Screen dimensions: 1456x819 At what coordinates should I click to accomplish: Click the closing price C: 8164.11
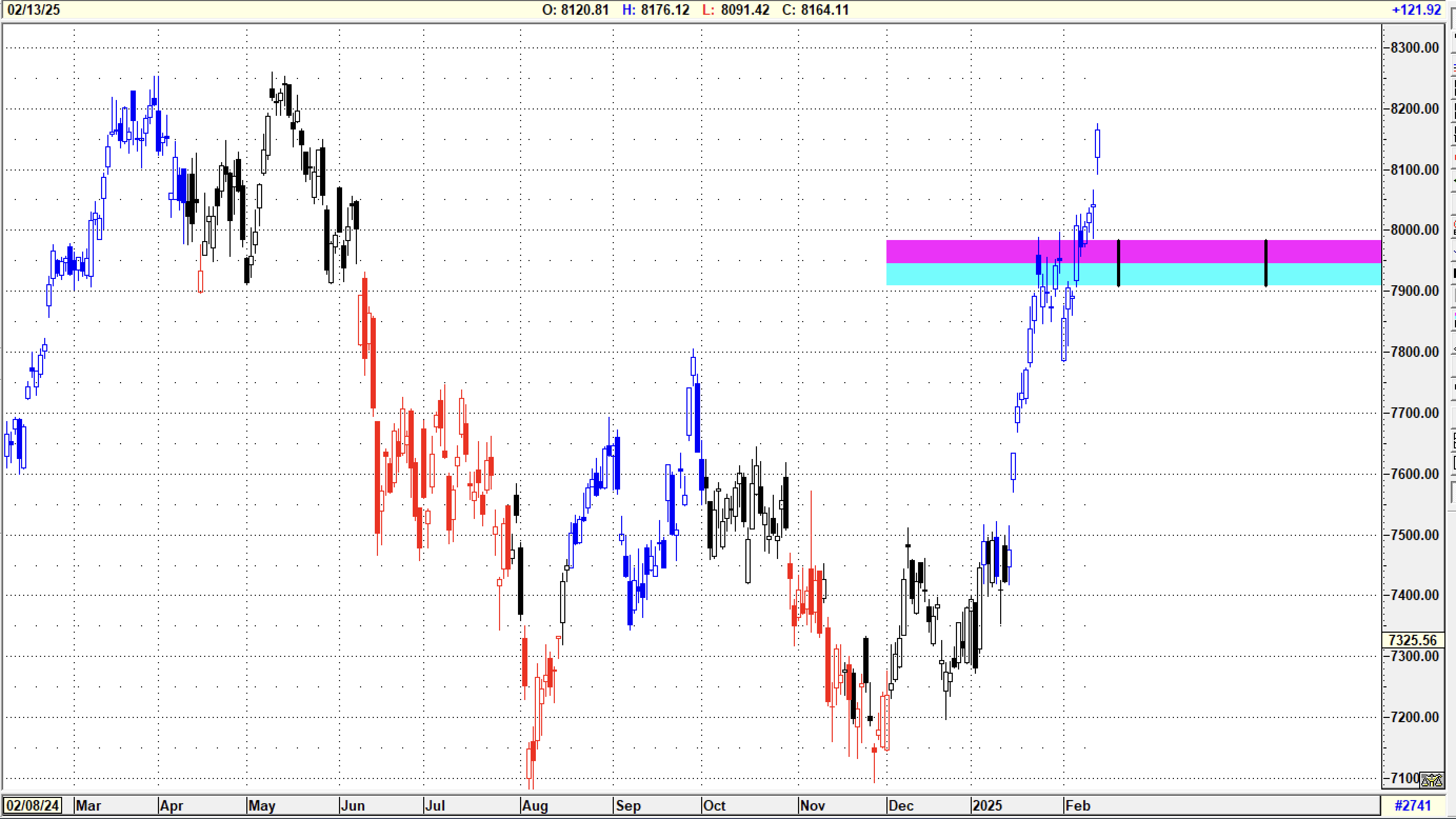click(x=815, y=9)
